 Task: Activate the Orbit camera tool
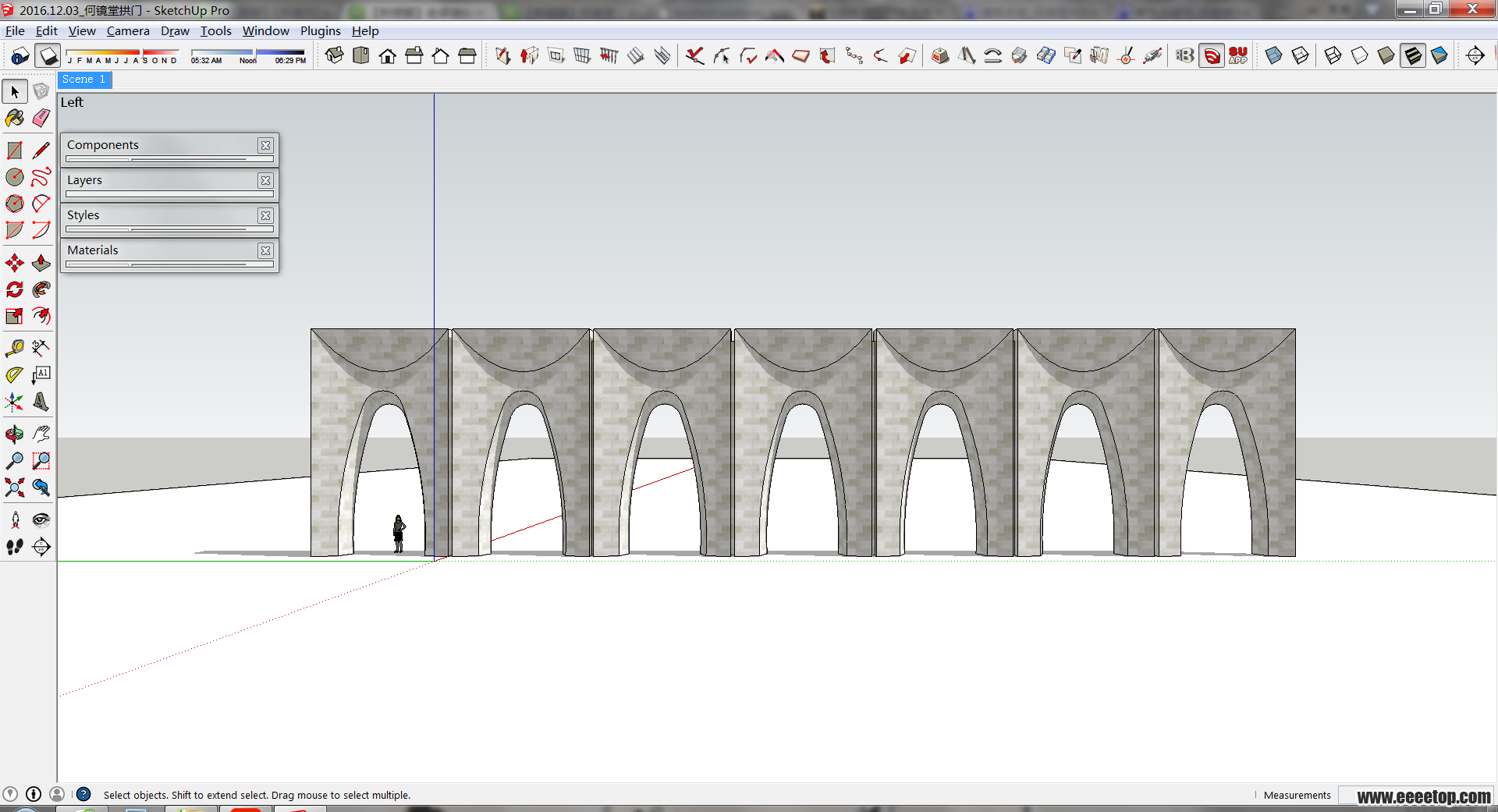point(15,434)
